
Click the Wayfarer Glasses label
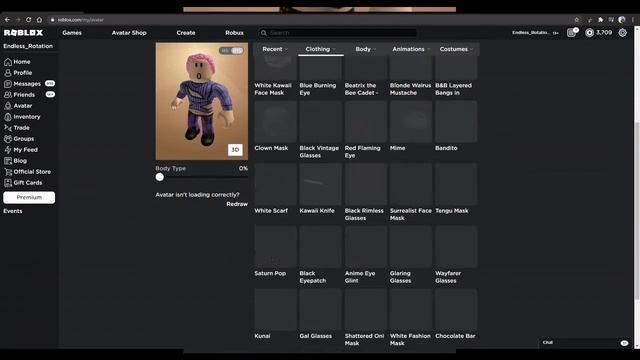click(448, 277)
